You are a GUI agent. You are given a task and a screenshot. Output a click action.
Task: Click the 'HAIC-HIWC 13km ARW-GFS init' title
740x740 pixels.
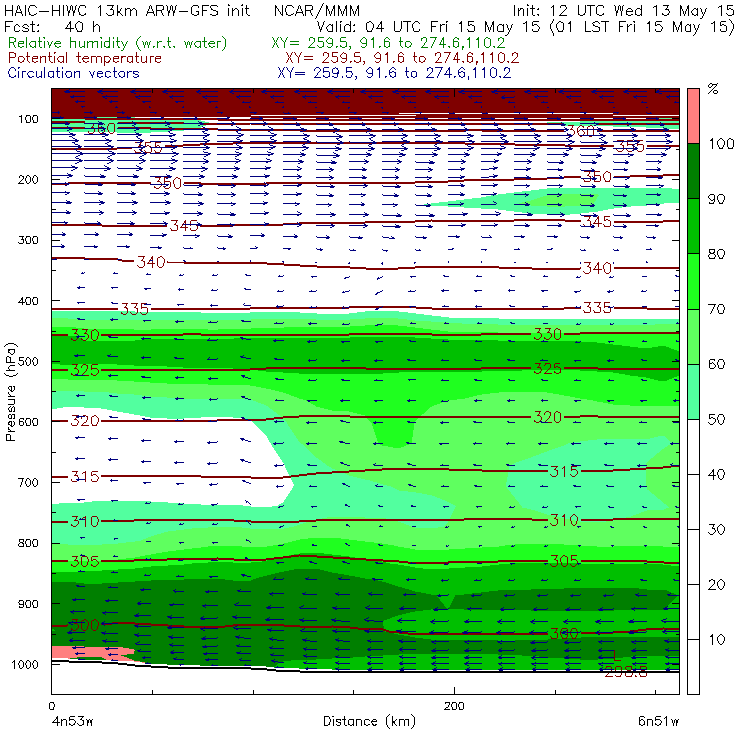click(127, 11)
